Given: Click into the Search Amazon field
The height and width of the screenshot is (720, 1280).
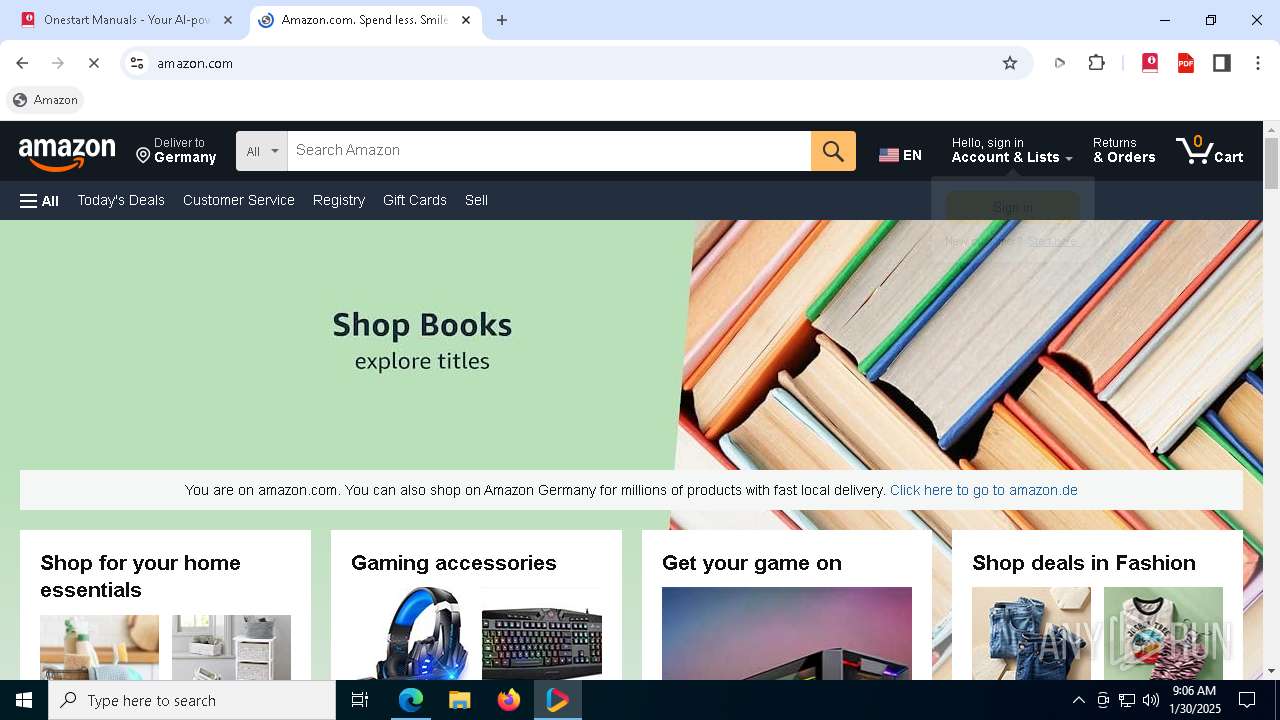Looking at the screenshot, I should coord(549,151).
